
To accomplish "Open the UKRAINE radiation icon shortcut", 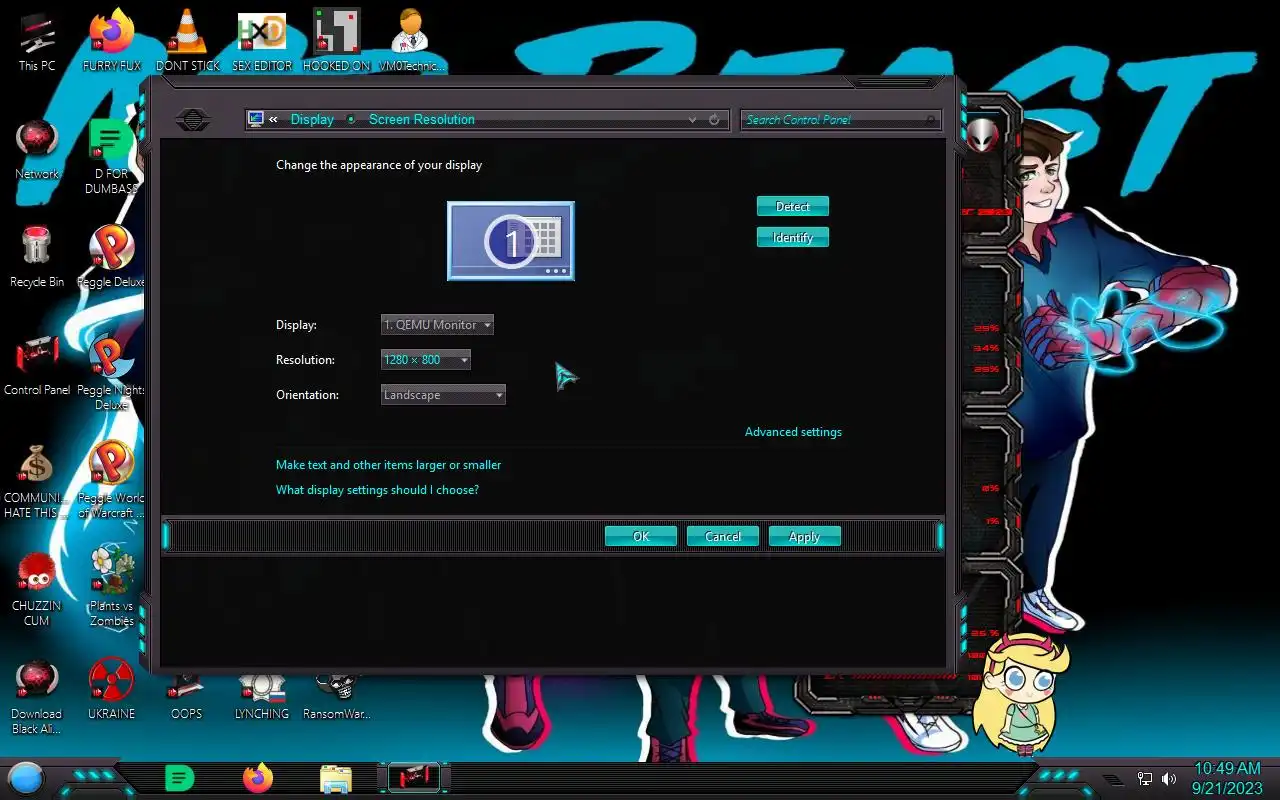I will (x=111, y=688).
